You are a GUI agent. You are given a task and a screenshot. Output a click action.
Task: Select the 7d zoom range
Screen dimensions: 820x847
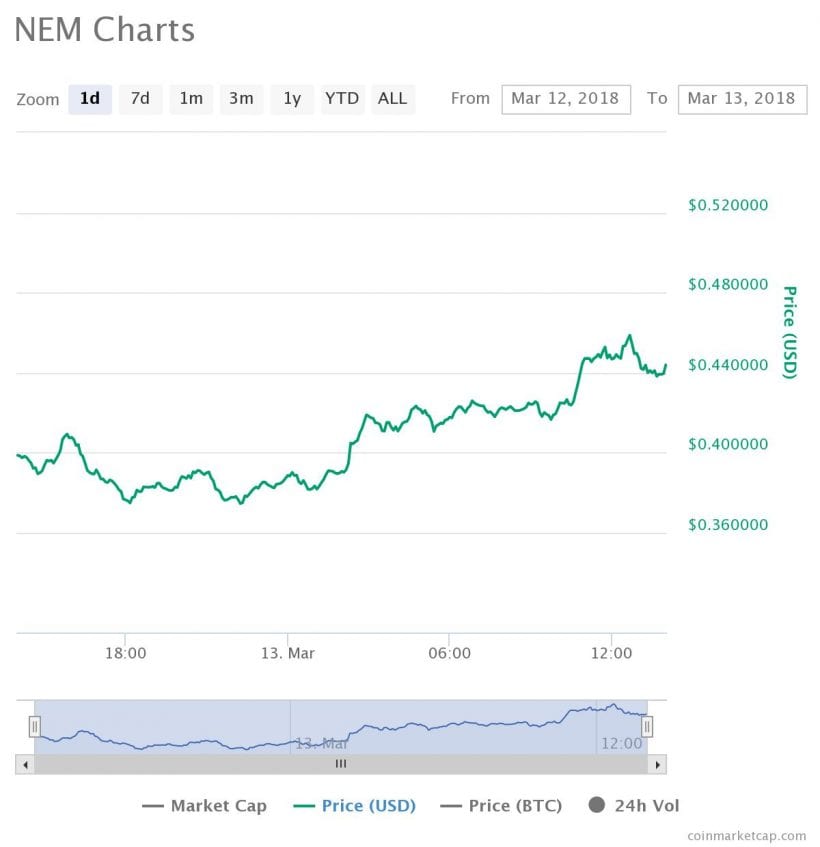(x=140, y=98)
